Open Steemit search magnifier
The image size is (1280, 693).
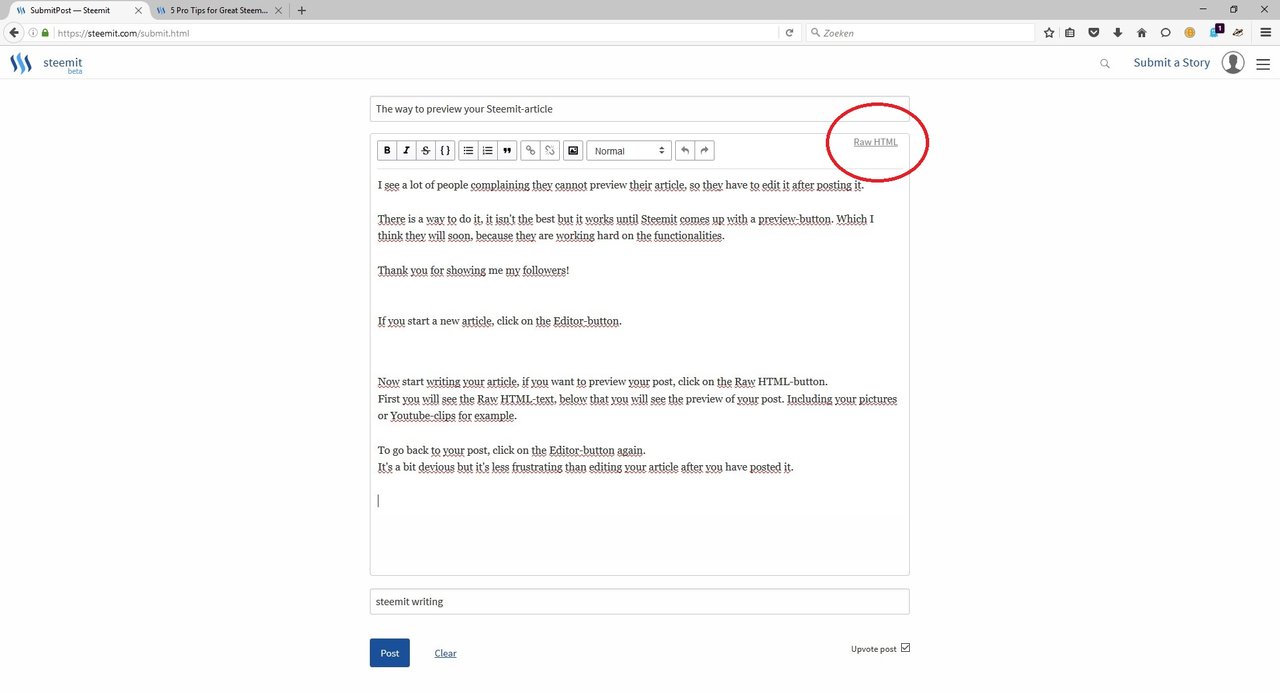[1105, 63]
